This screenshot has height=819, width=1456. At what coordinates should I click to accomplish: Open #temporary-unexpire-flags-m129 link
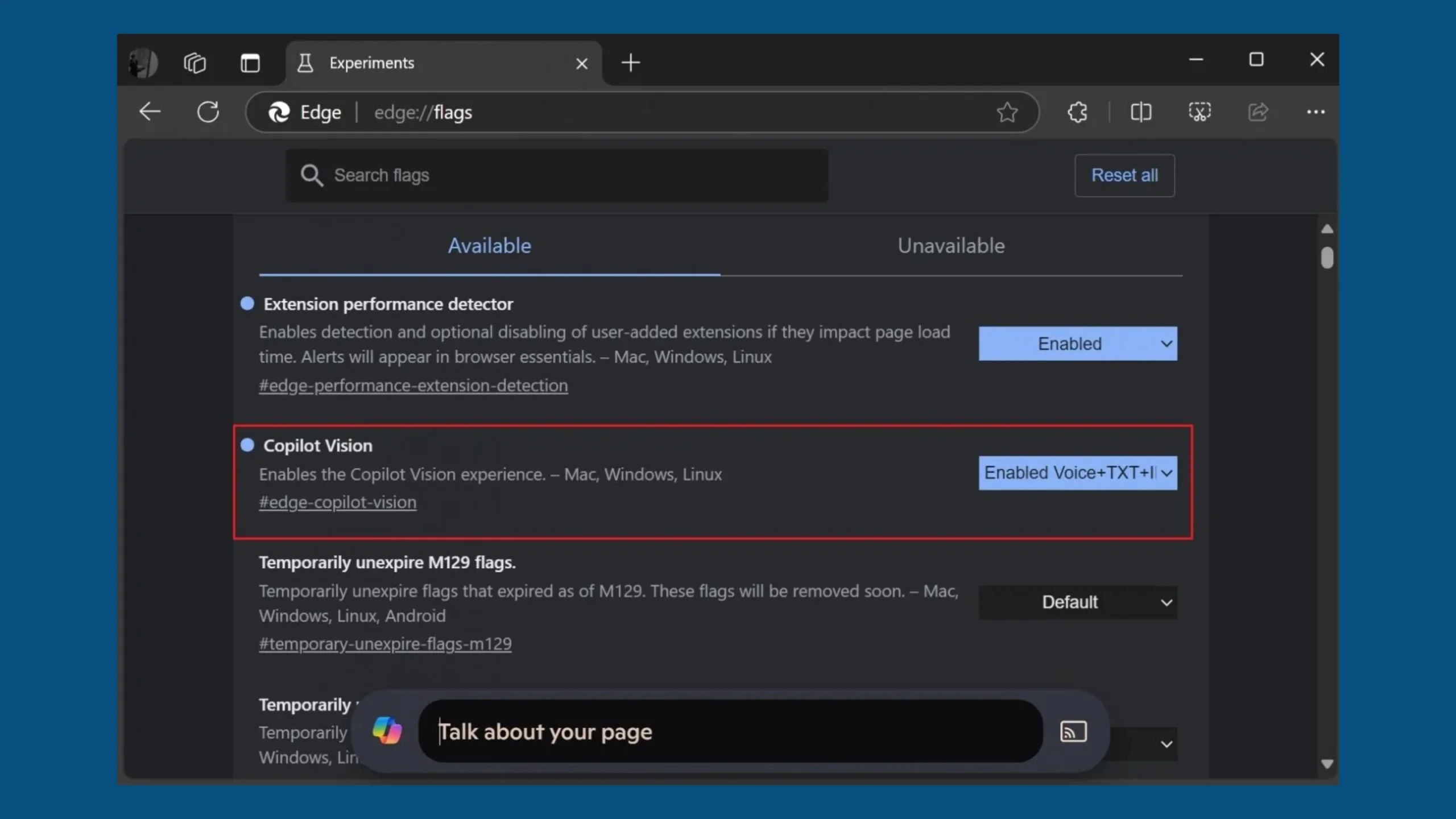(386, 644)
